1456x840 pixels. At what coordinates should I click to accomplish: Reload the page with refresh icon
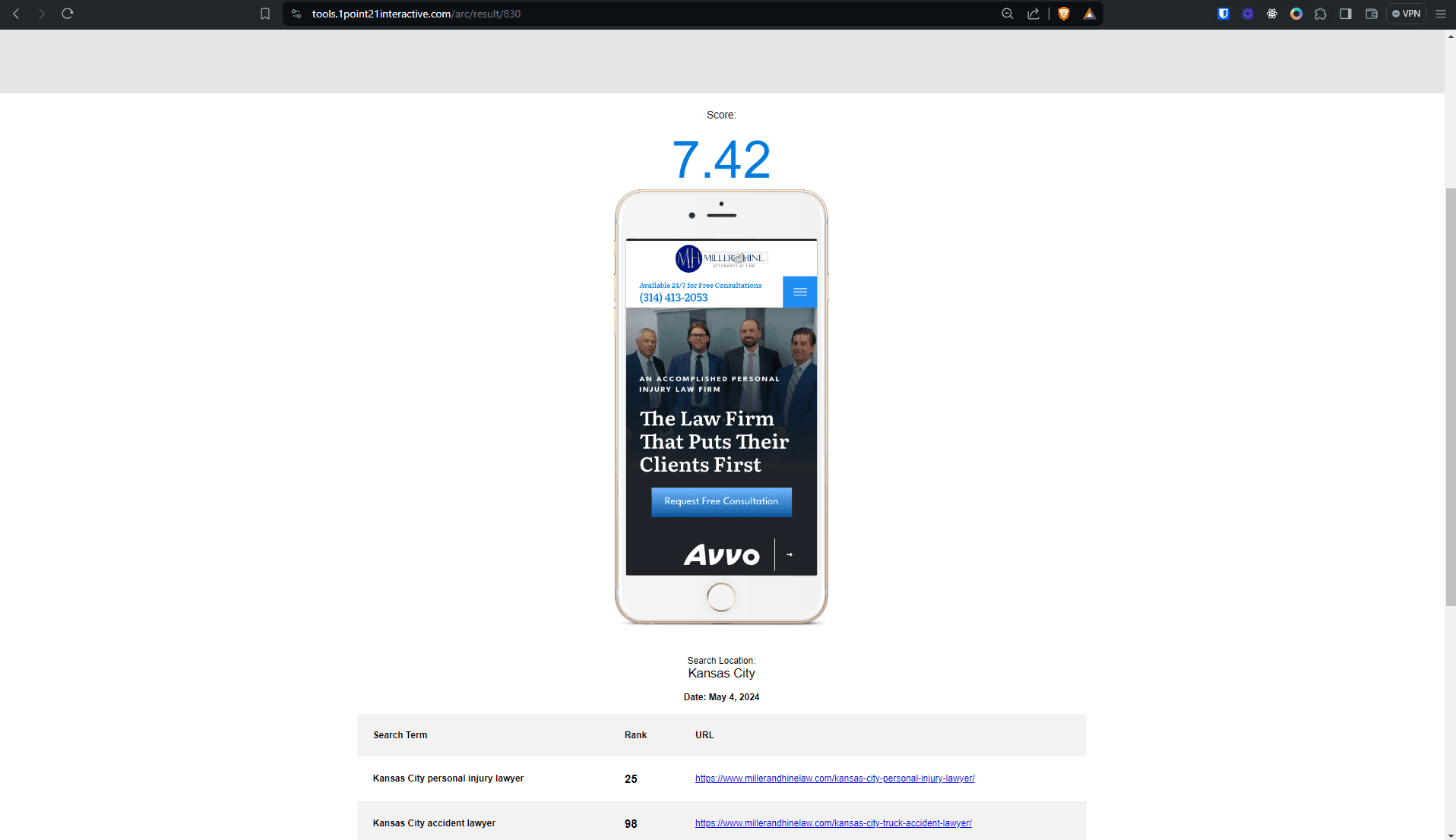coord(68,14)
